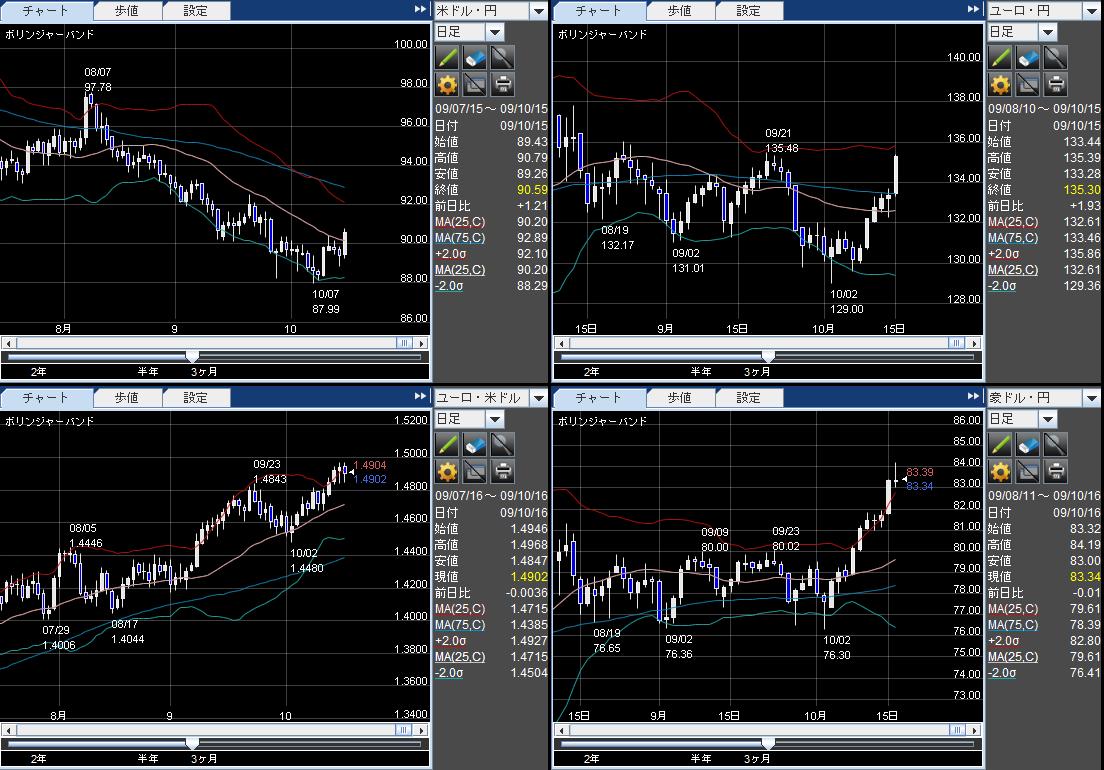Screen dimensions: 1104x770
Task: Toggle the +2.0σ band in USD/JPY legend
Action: point(451,254)
